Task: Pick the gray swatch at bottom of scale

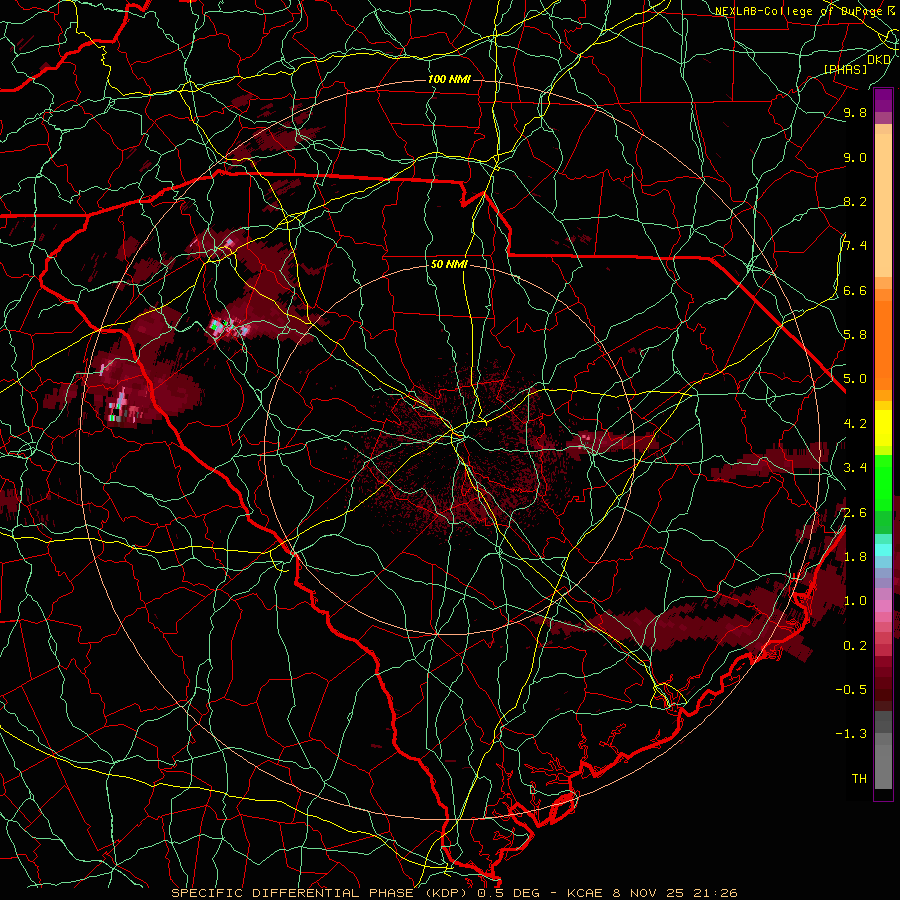Action: tap(883, 766)
